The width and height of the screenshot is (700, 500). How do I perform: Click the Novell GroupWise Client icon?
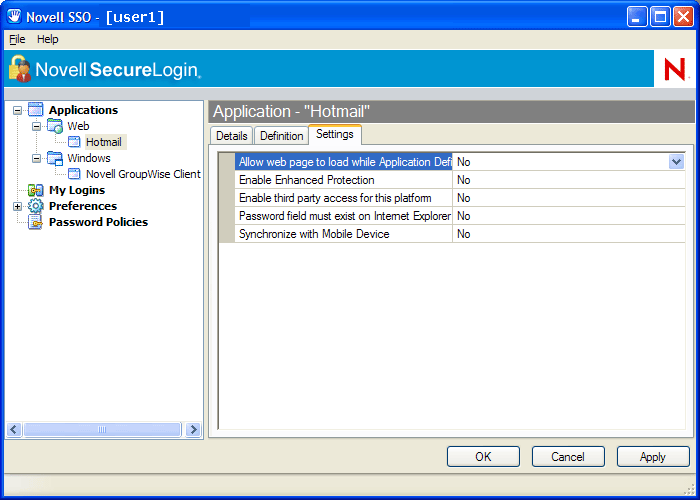pos(74,174)
